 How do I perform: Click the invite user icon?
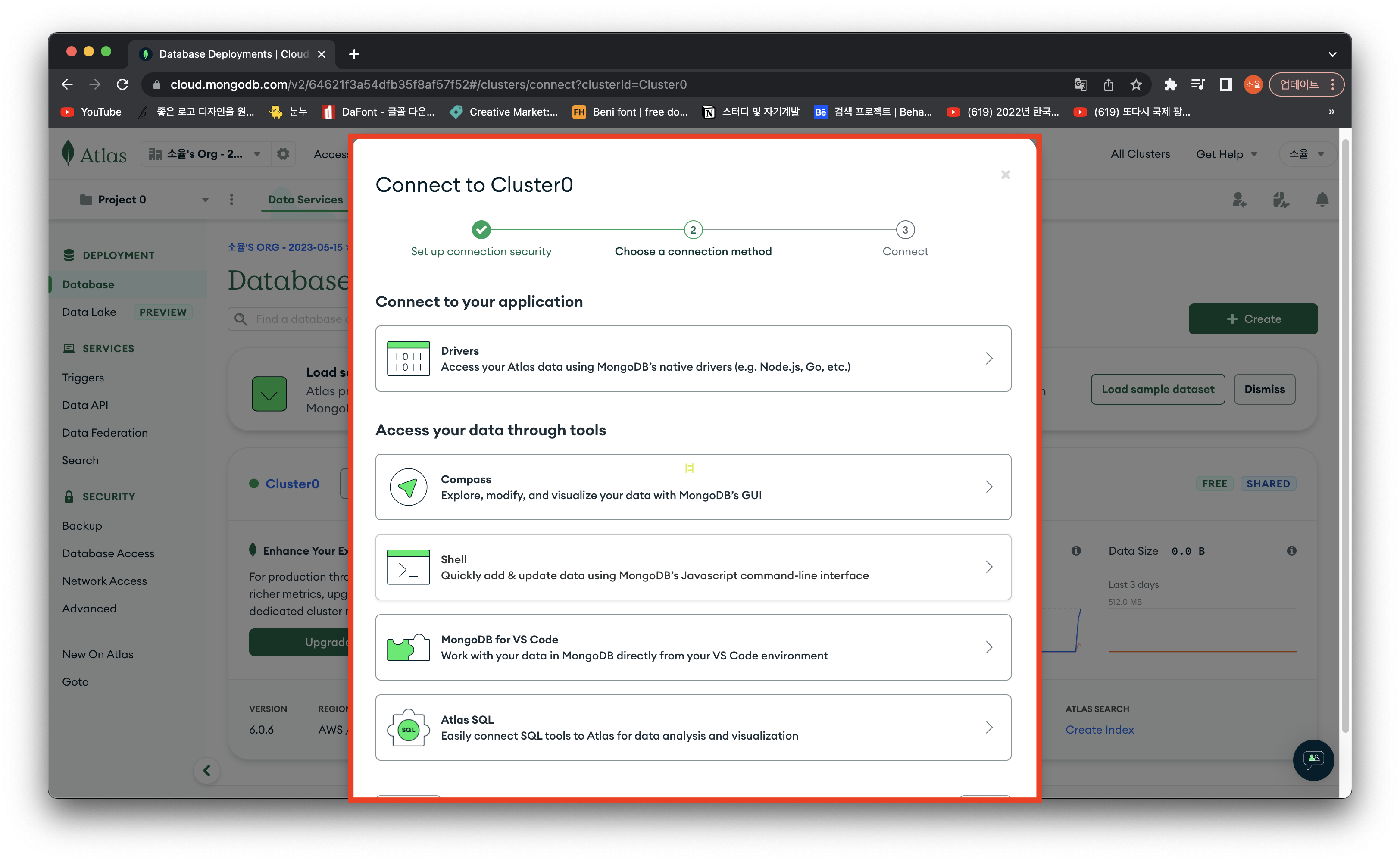click(x=1239, y=200)
